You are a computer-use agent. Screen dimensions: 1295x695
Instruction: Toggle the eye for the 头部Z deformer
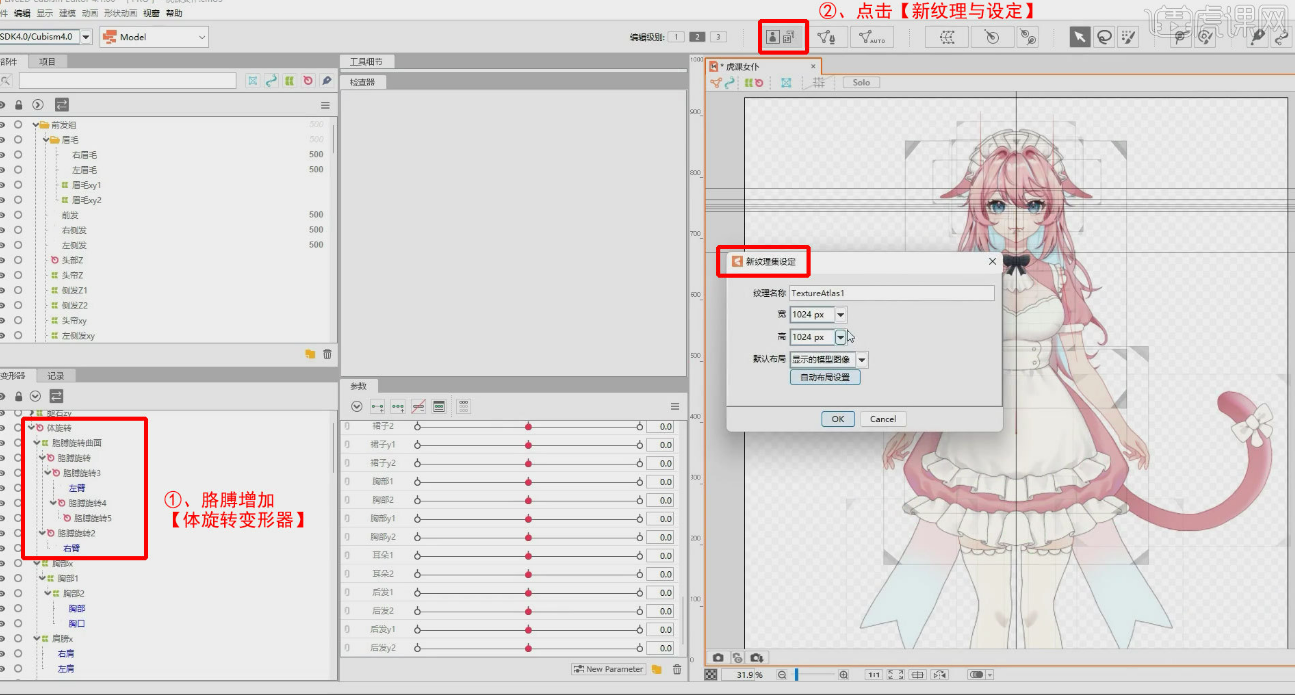click(3, 260)
